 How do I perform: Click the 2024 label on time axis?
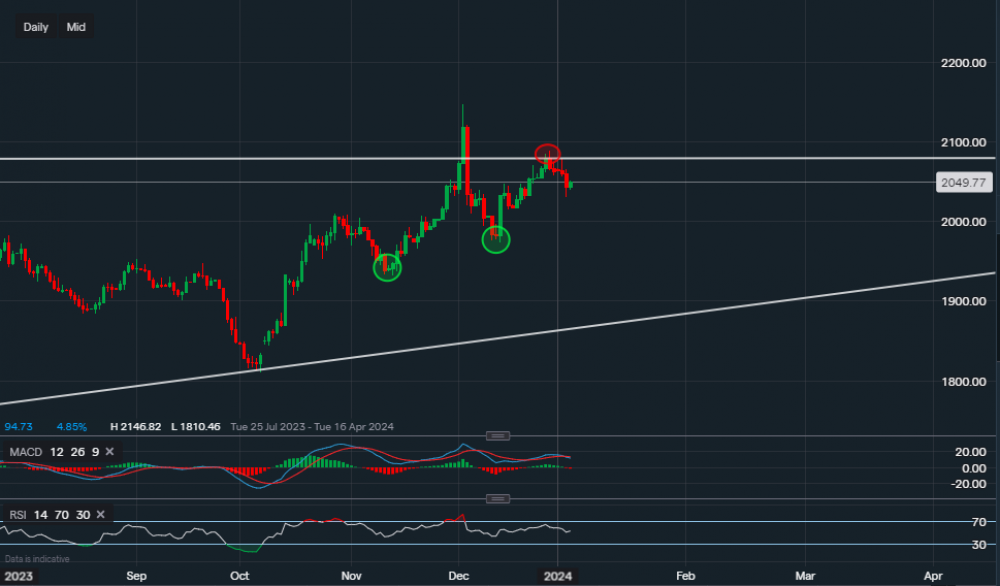click(558, 576)
